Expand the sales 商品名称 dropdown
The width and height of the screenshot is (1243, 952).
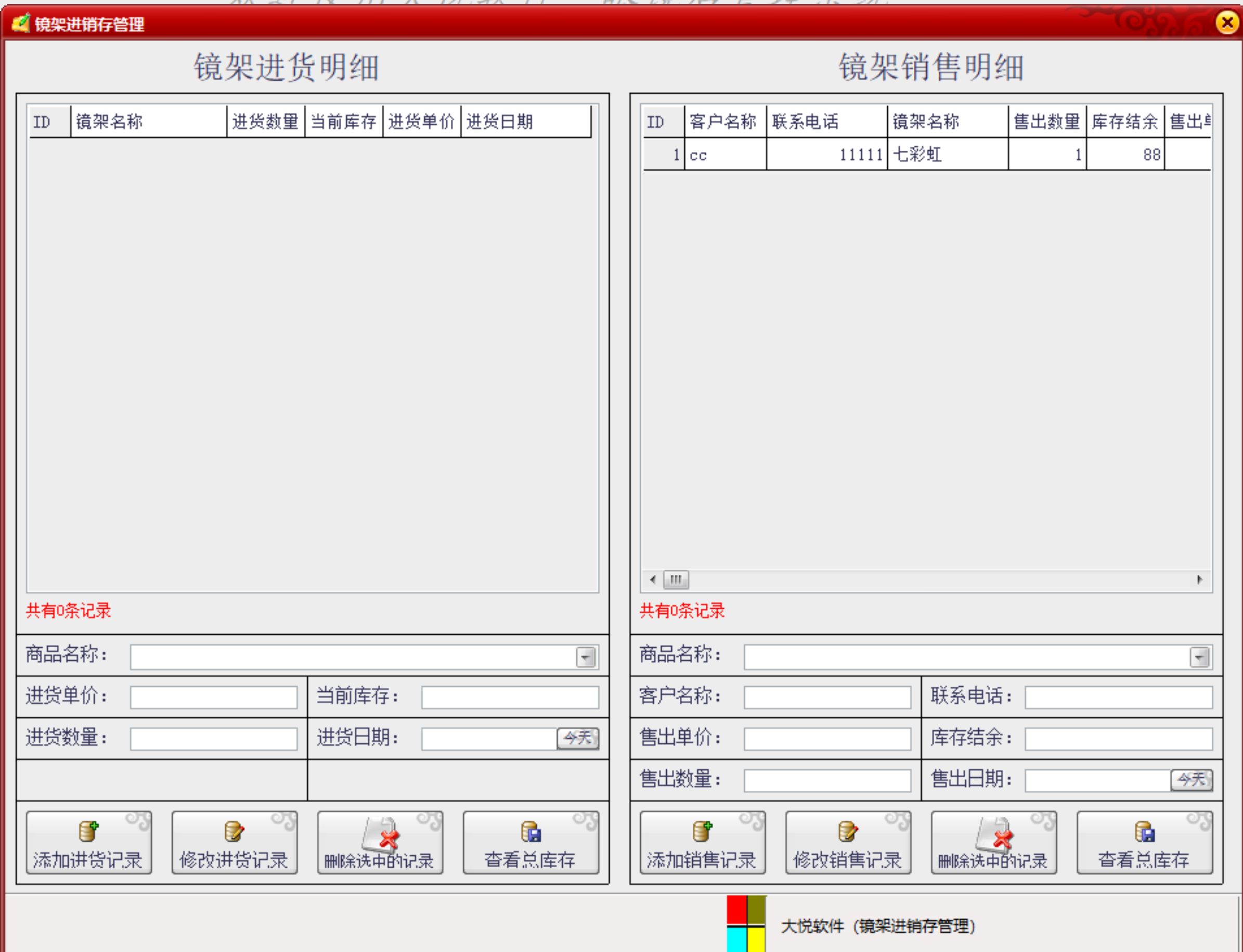[1199, 658]
